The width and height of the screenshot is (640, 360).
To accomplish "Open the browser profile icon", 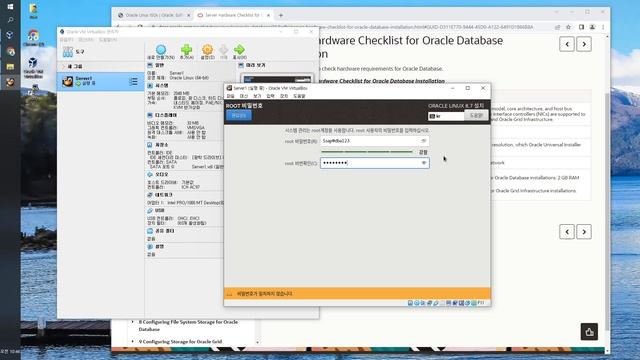I will tap(592, 27).
